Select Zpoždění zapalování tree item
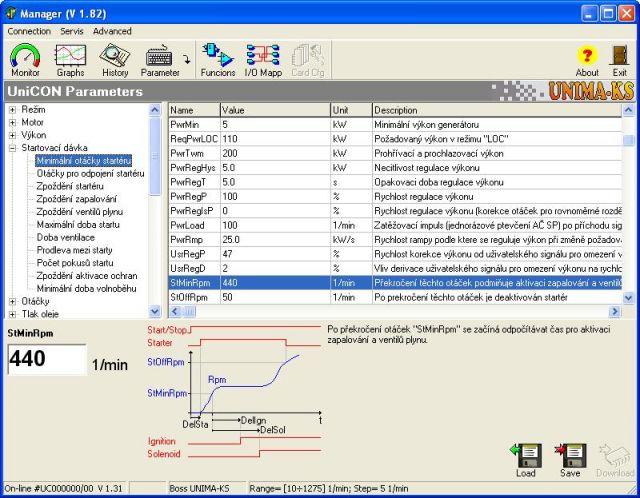640x498 pixels. [x=76, y=199]
